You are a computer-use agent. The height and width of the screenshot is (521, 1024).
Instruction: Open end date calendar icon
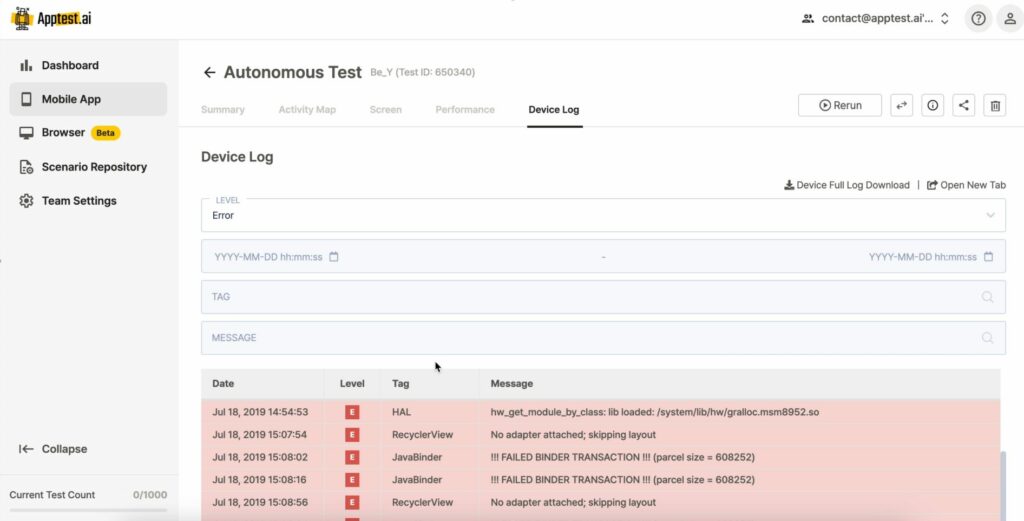pyautogui.click(x=988, y=257)
